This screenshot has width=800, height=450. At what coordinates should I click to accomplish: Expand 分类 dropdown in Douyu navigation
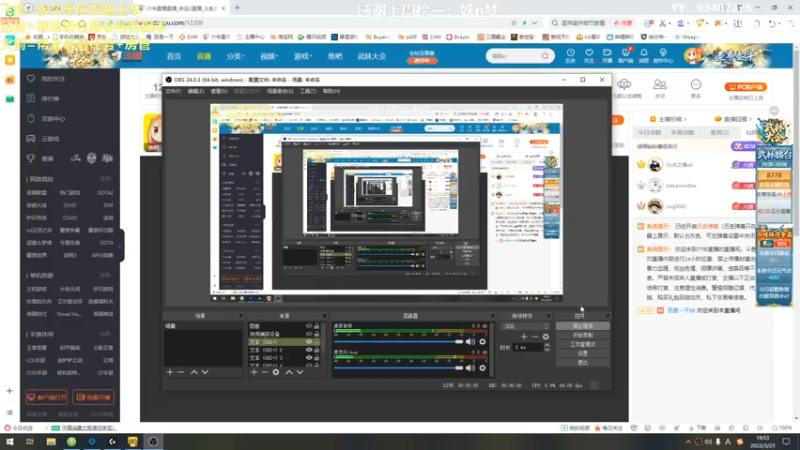pyautogui.click(x=235, y=56)
